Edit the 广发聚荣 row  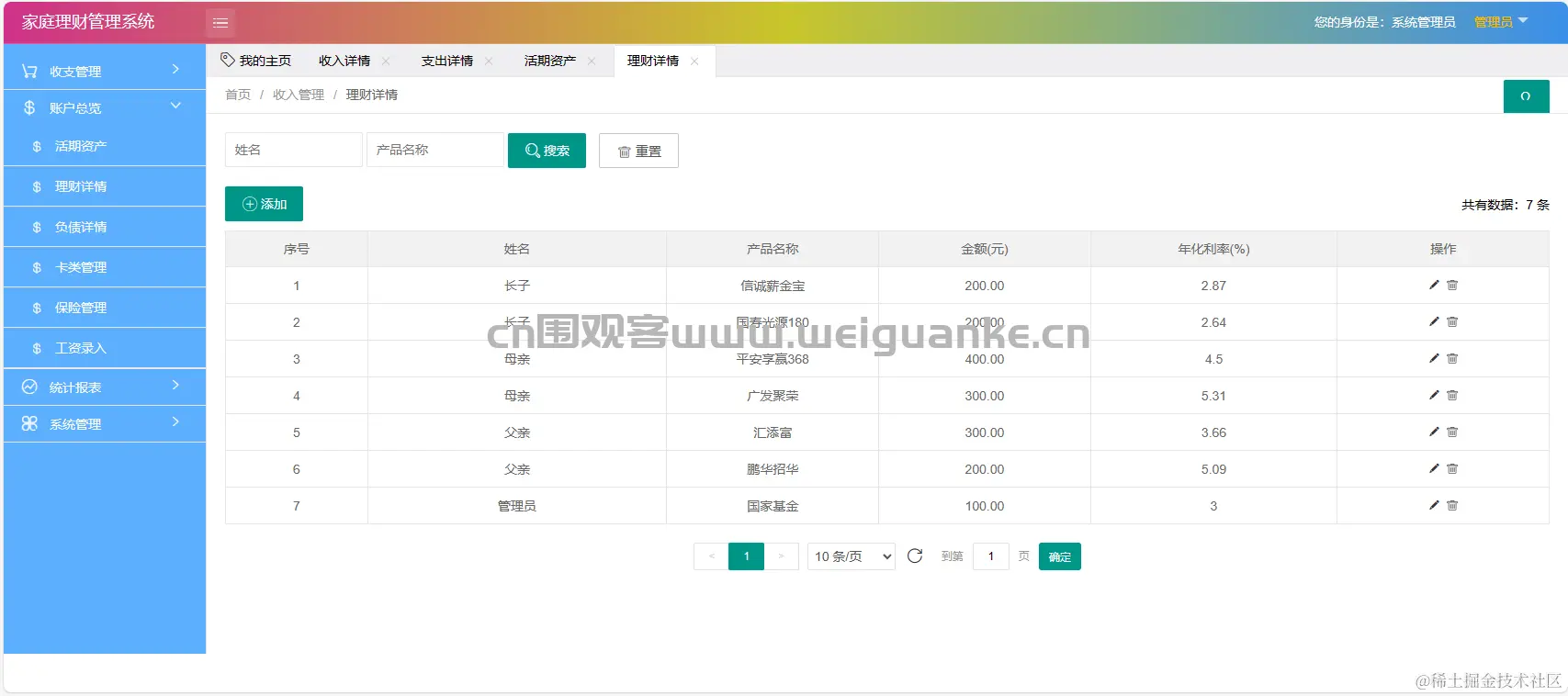1434,395
